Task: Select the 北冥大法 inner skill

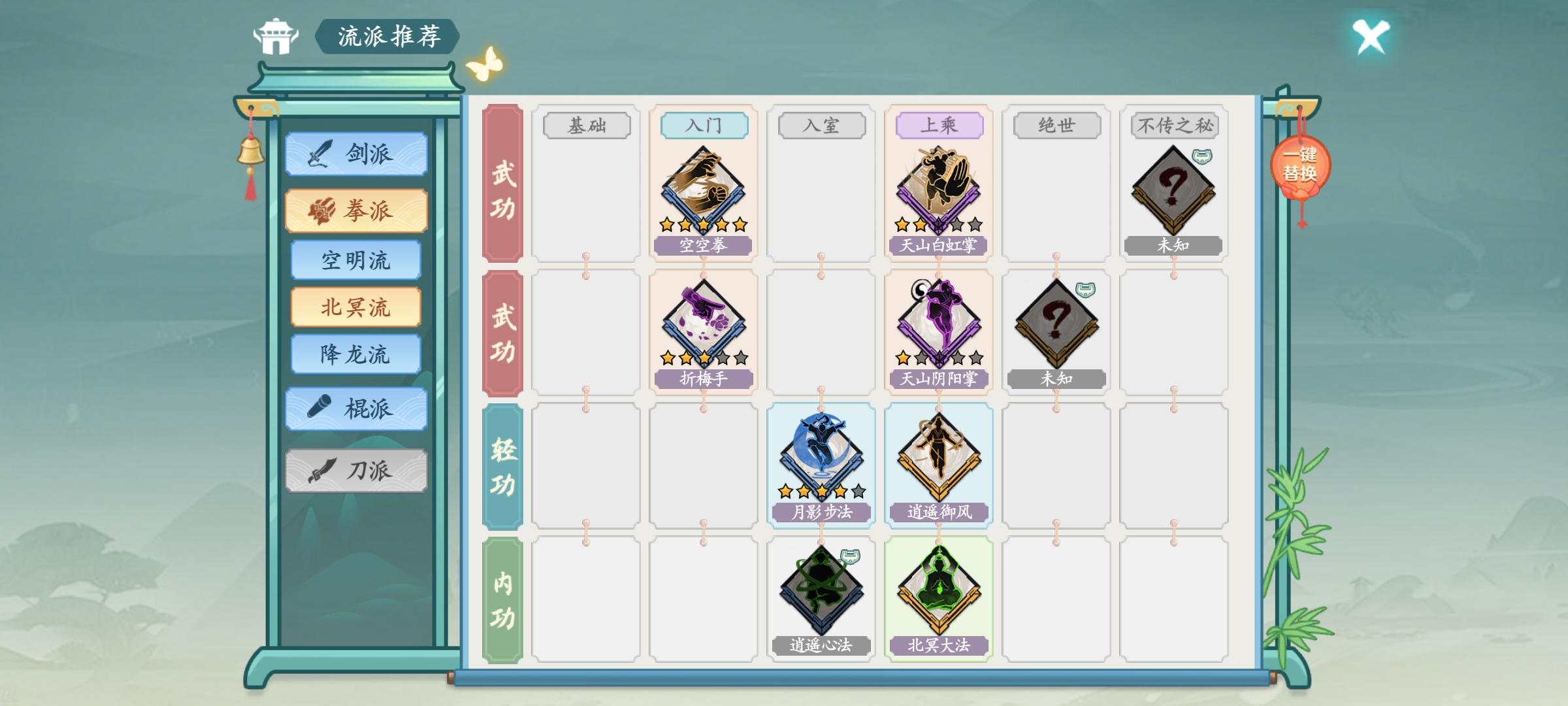Action: pyautogui.click(x=939, y=590)
